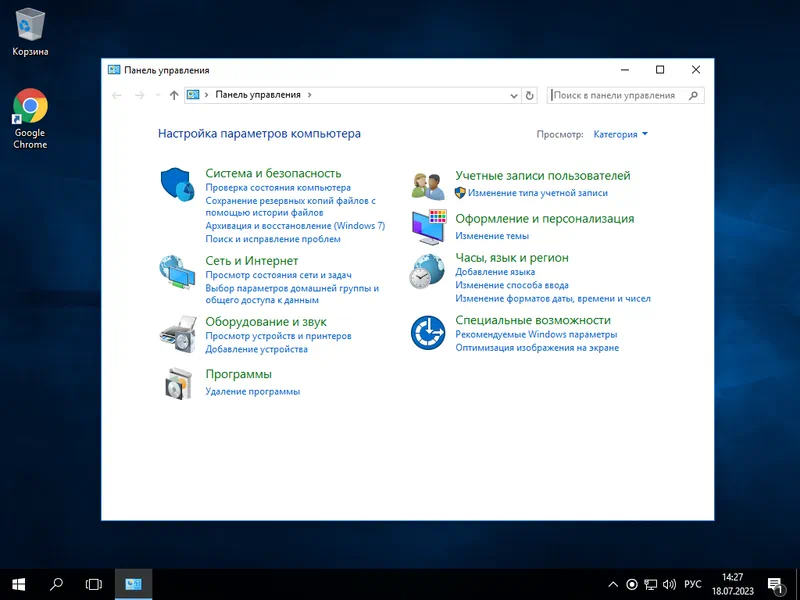The width and height of the screenshot is (800, 600).
Task: Open the network tray icon
Action: point(650,585)
